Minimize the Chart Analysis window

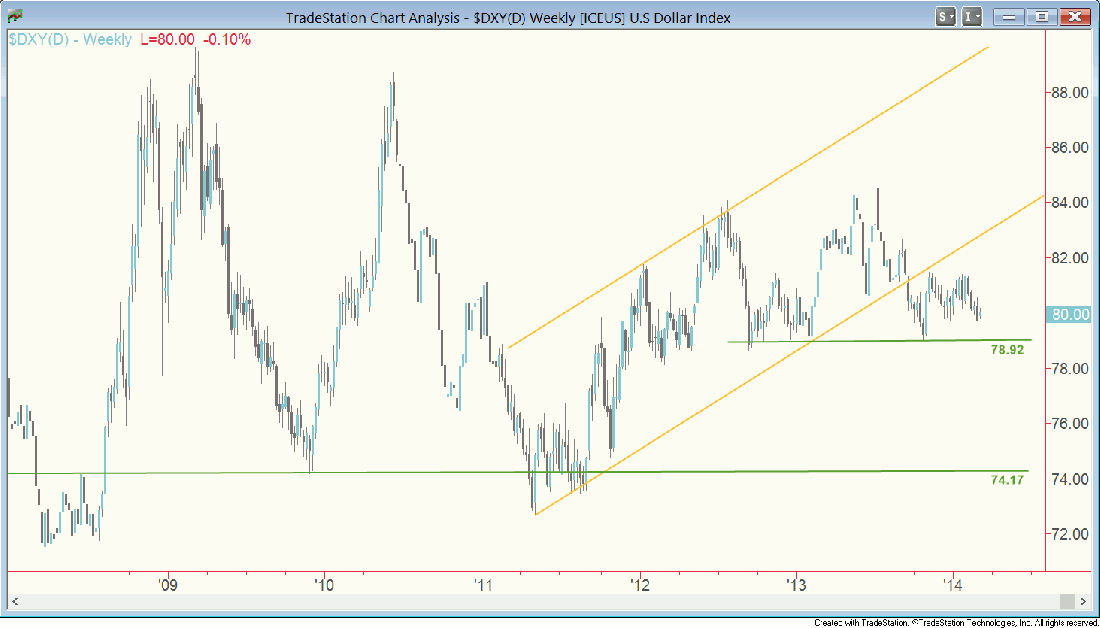click(x=1011, y=17)
